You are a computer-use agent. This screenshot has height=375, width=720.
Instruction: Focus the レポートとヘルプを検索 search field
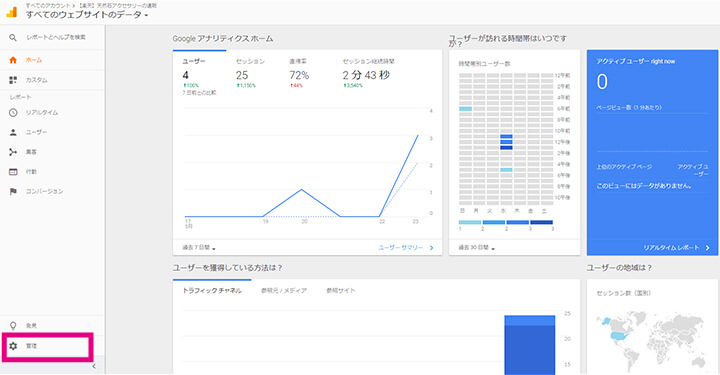click(56, 37)
